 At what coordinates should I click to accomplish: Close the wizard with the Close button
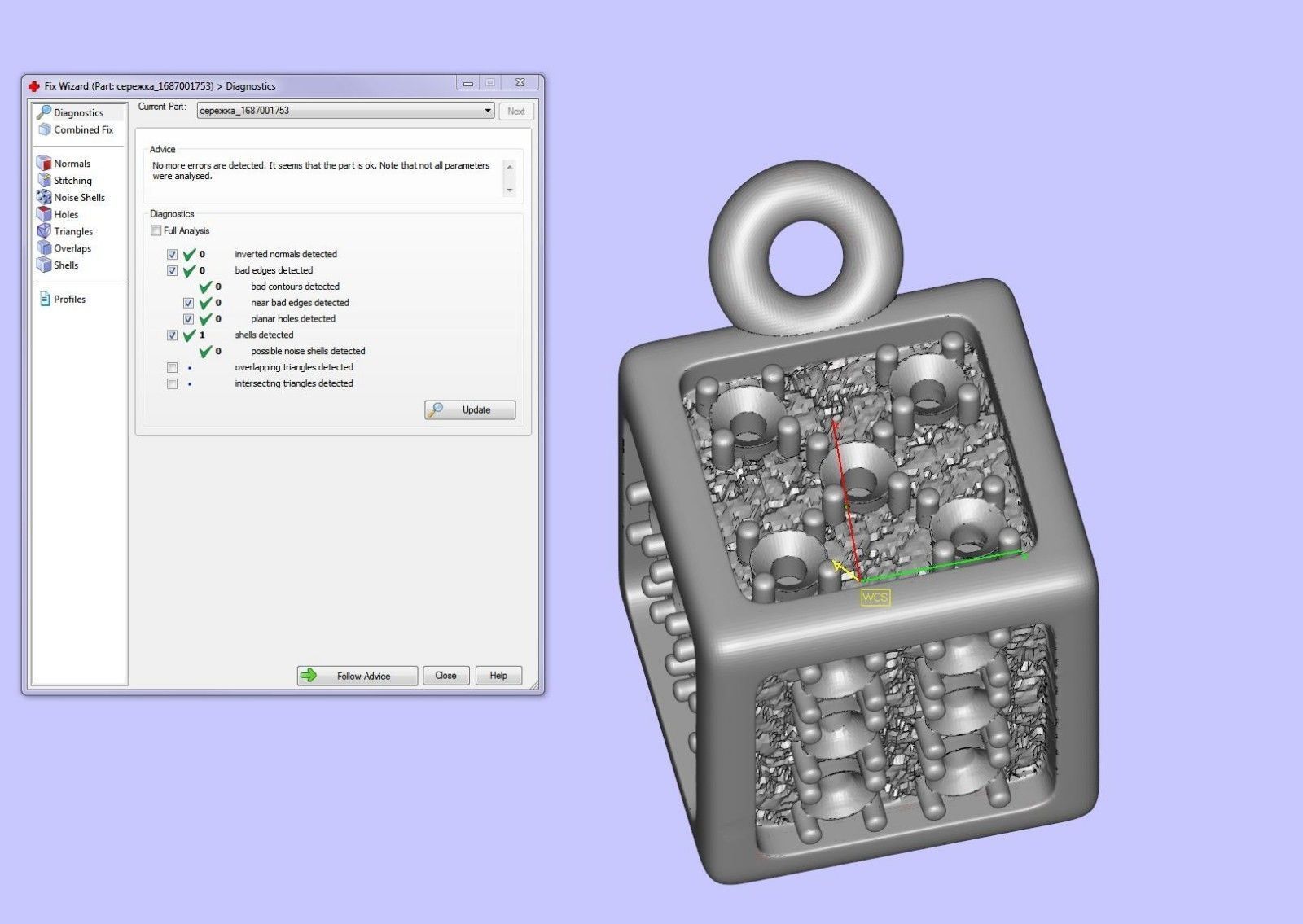445,676
